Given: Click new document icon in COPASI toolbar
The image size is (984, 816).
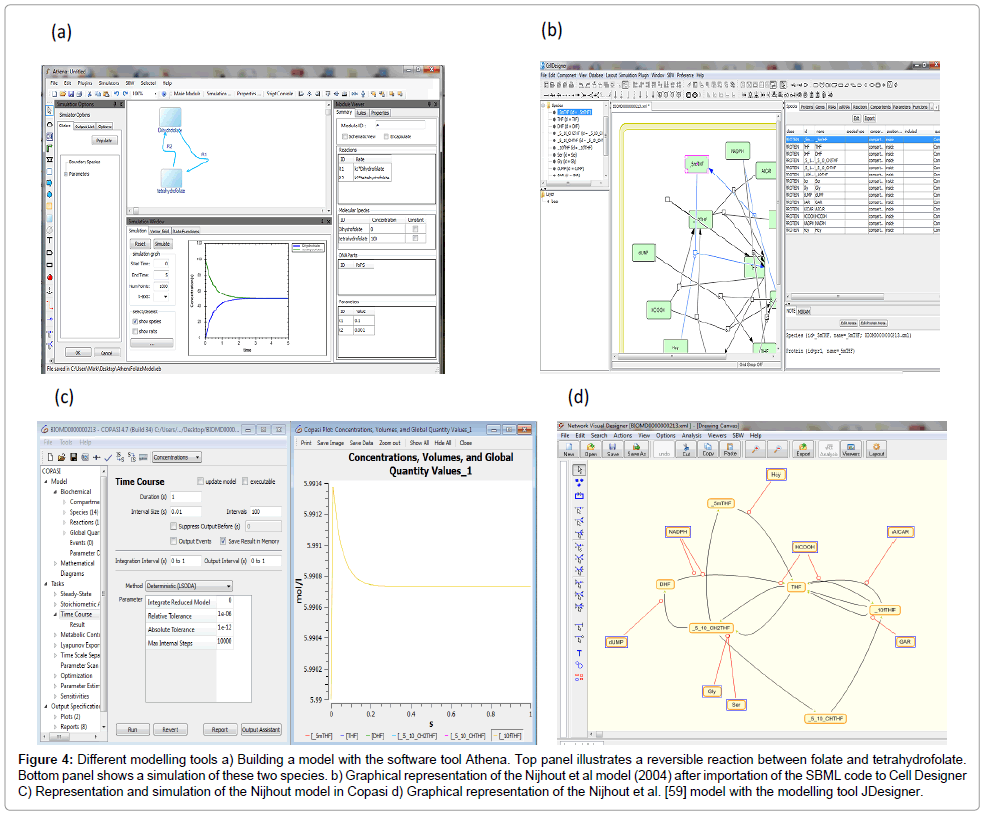Looking at the screenshot, I should tap(51, 458).
